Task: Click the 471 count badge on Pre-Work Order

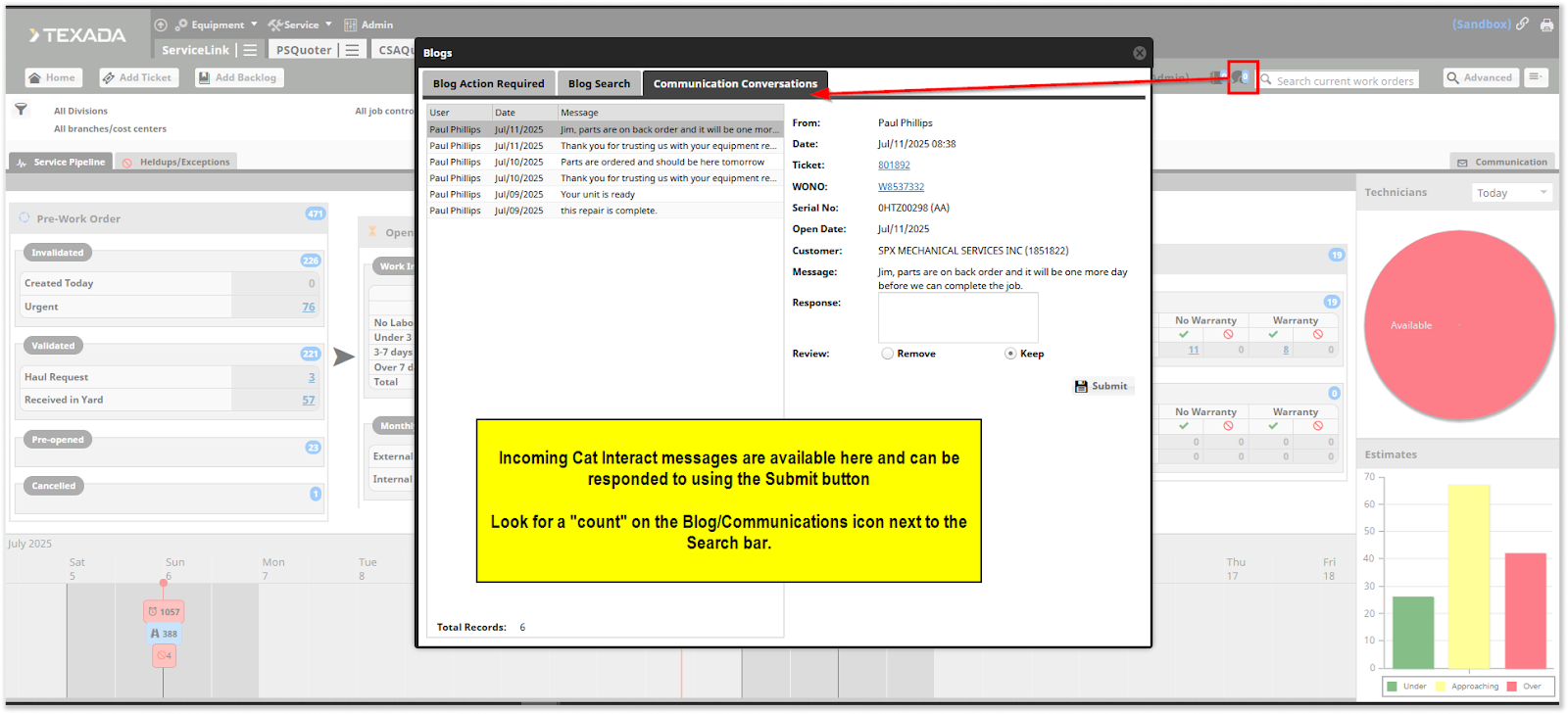Action: 315,214
